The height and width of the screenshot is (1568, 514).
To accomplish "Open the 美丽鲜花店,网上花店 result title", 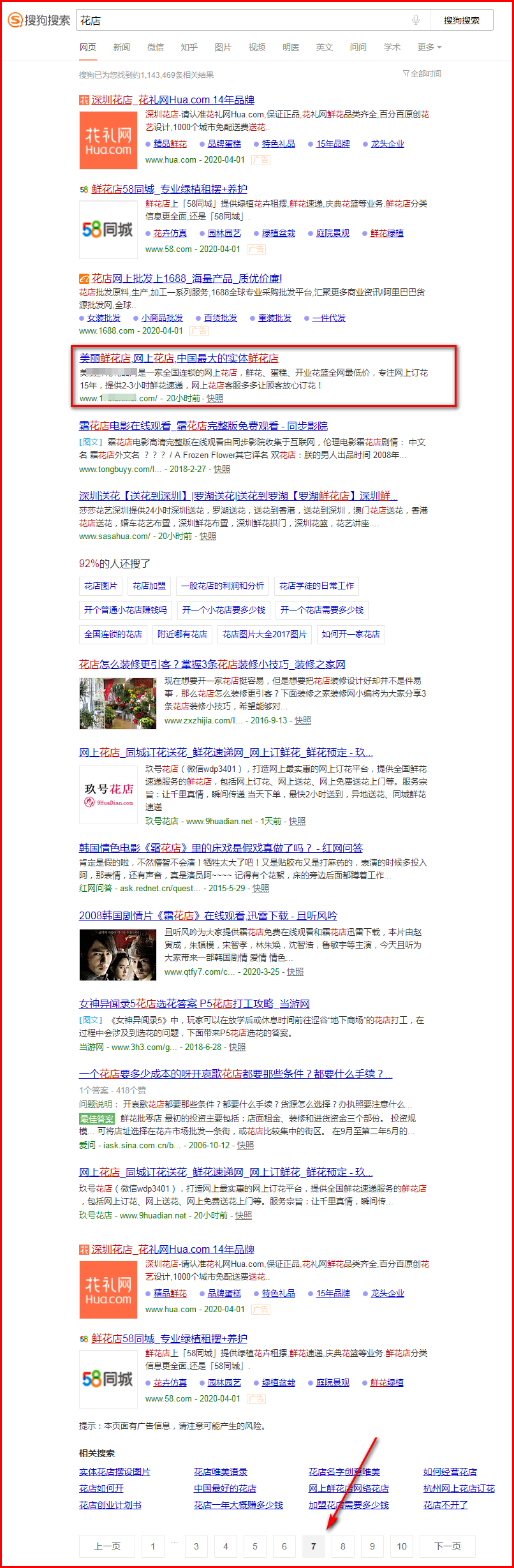I will (179, 358).
